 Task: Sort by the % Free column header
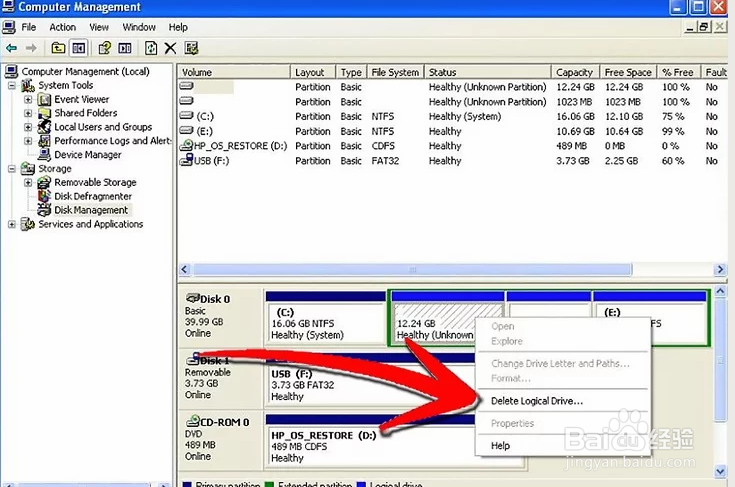(x=678, y=72)
